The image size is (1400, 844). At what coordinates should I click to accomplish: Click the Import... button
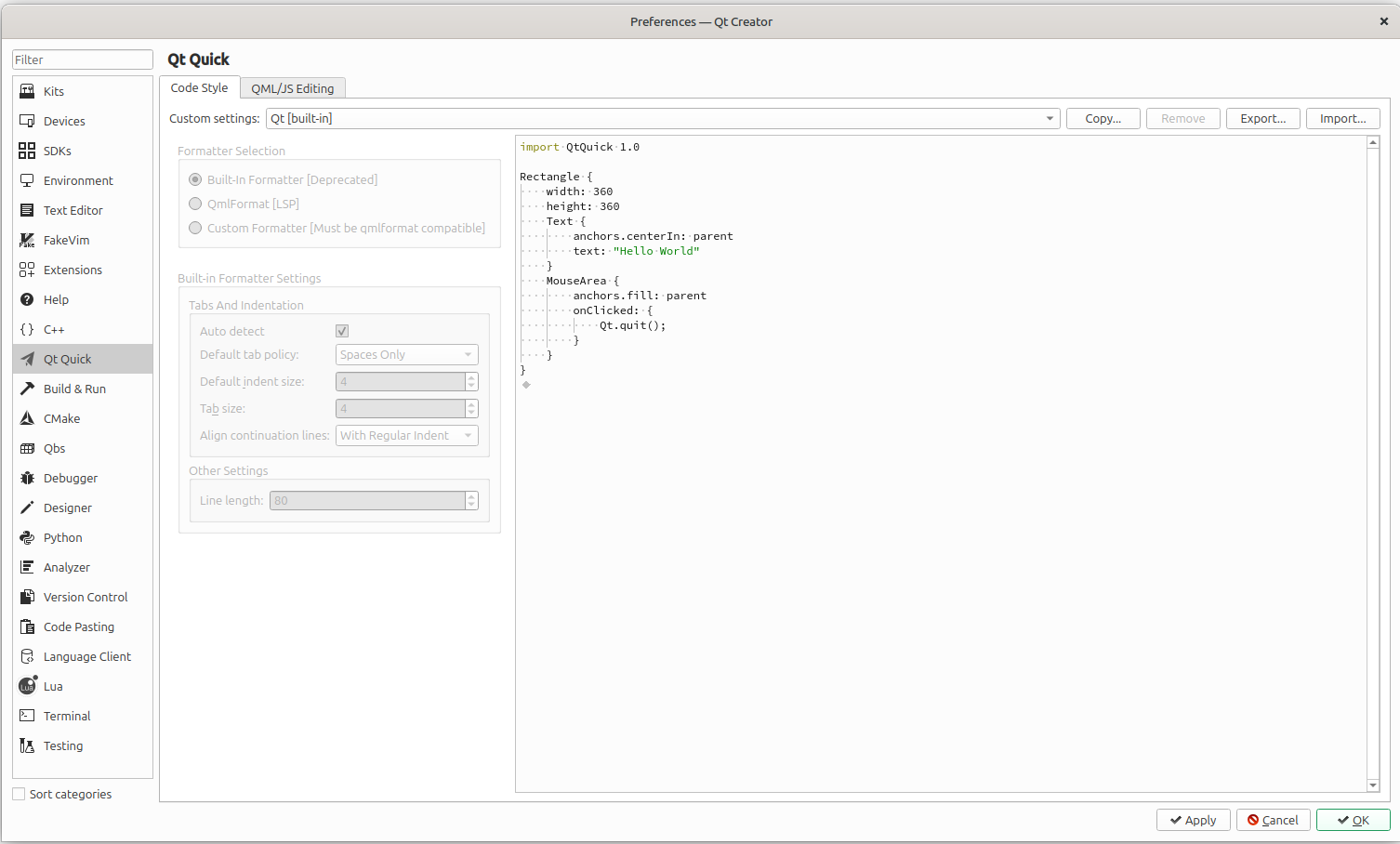coord(1343,118)
